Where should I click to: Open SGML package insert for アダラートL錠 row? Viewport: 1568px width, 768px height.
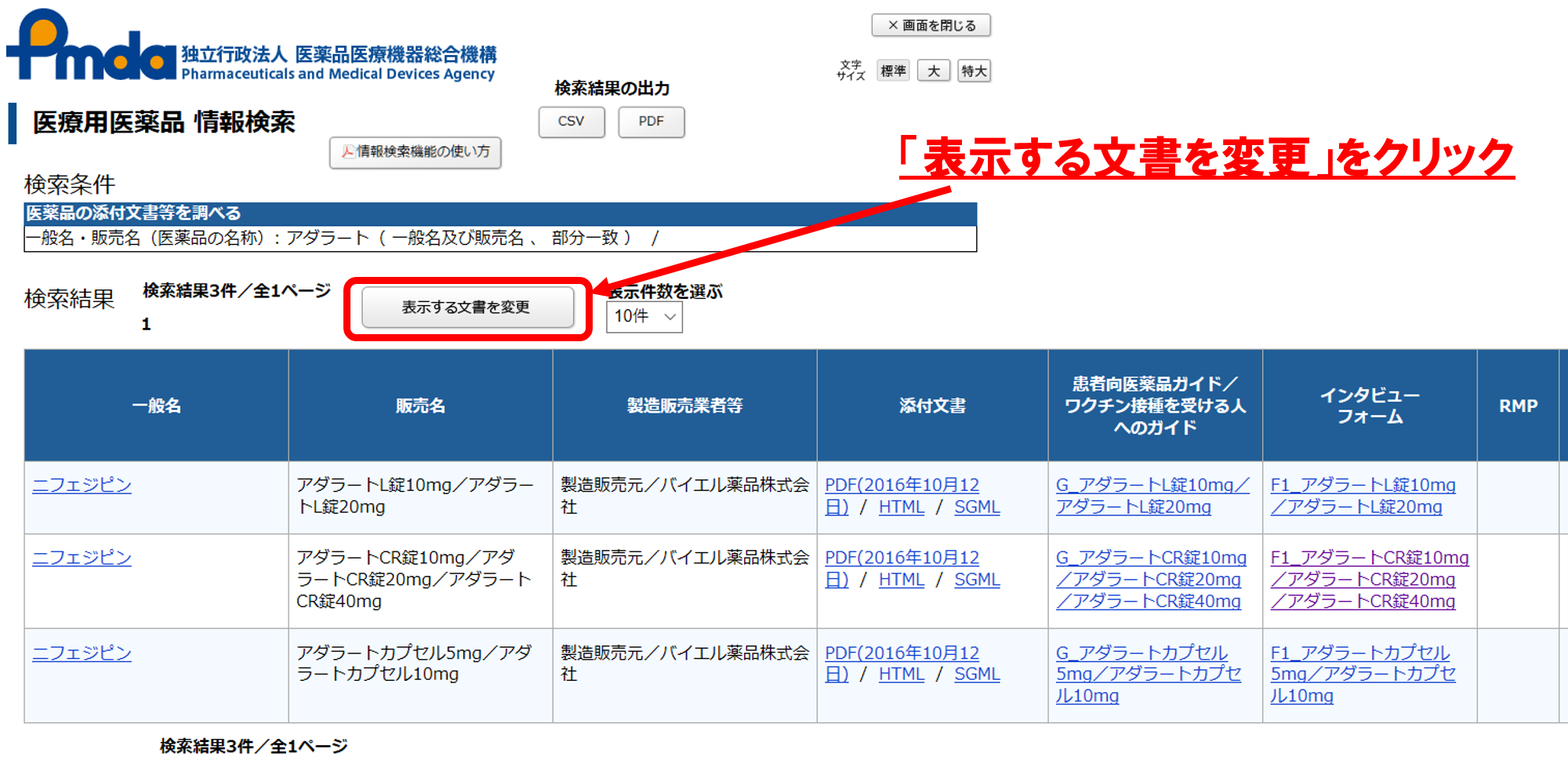click(x=977, y=507)
